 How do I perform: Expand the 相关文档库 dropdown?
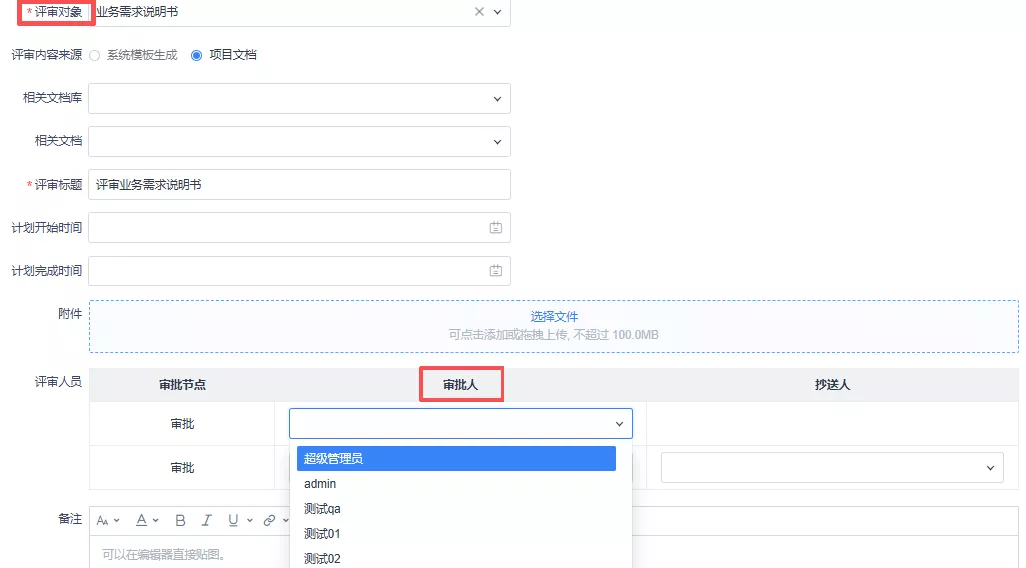300,98
